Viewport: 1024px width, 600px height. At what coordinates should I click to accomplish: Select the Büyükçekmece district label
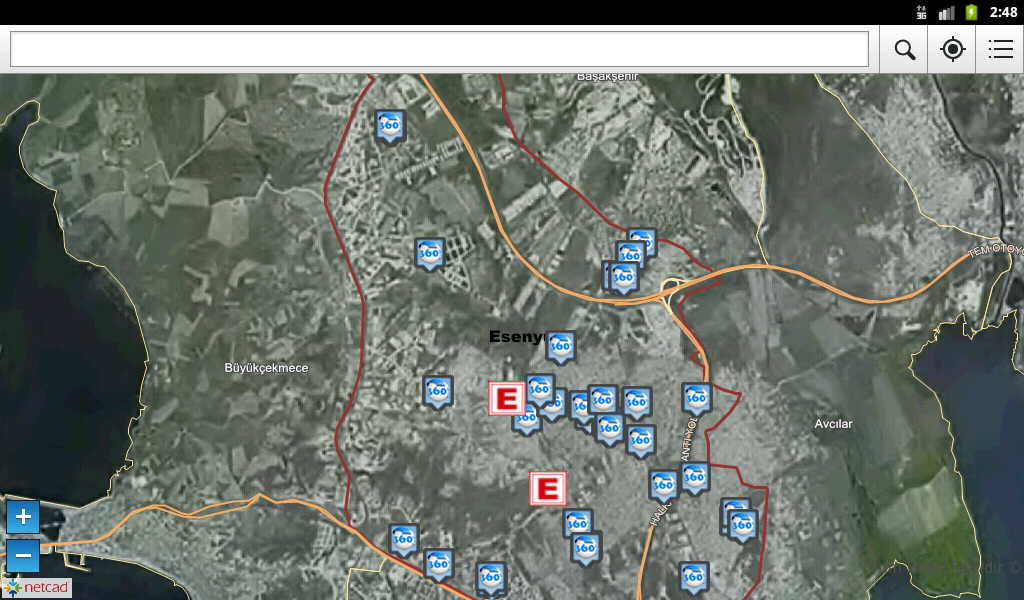(x=266, y=368)
